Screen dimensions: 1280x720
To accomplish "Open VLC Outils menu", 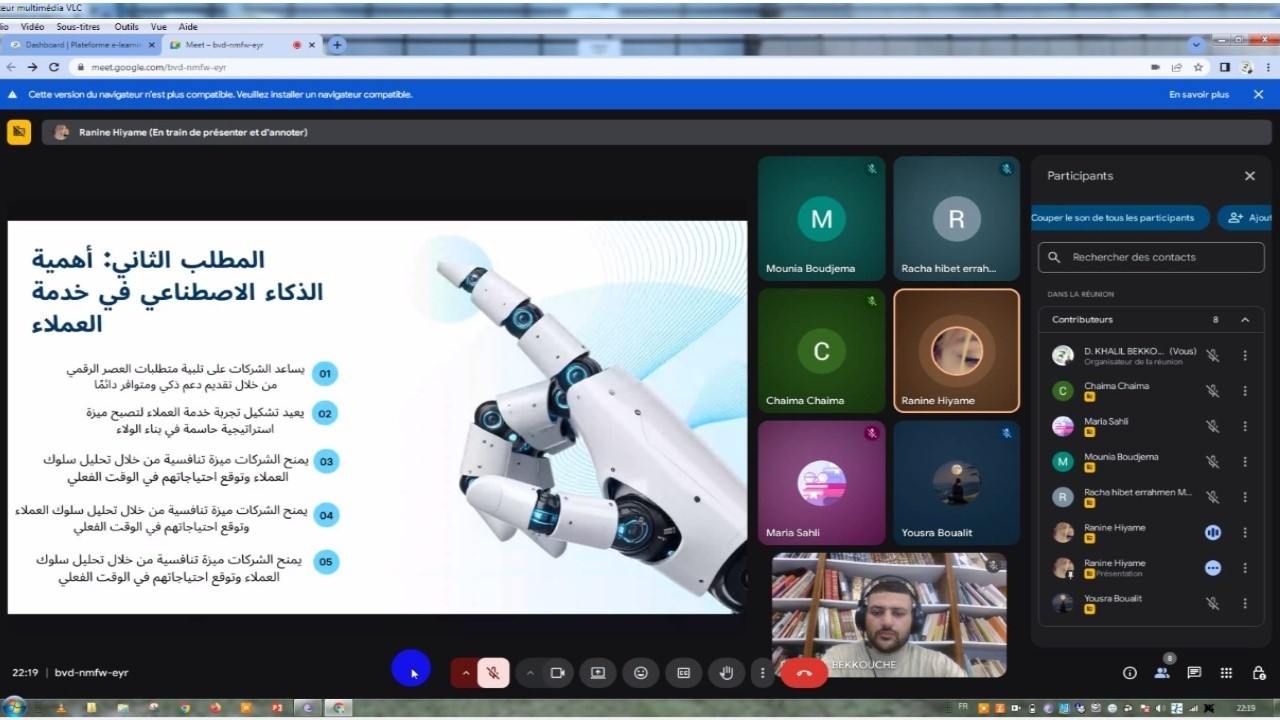I will [127, 27].
